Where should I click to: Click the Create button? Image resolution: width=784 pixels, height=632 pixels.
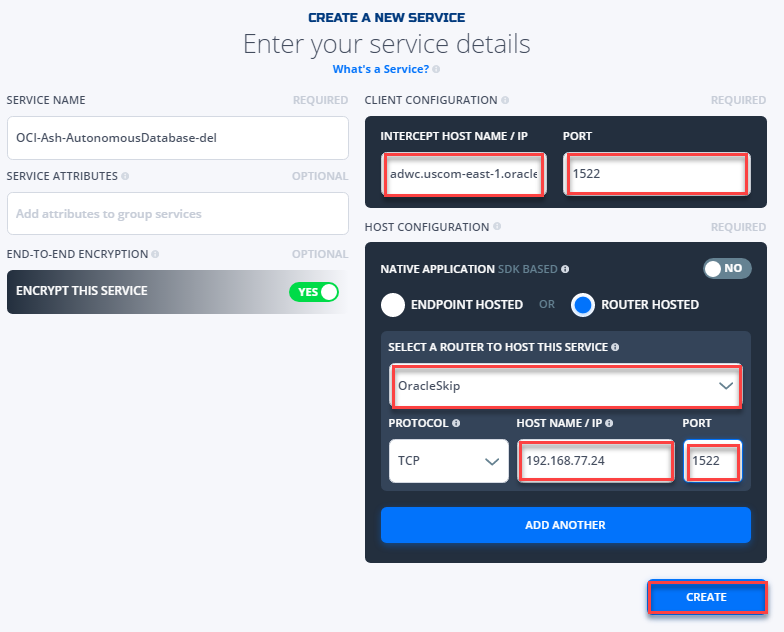point(706,597)
